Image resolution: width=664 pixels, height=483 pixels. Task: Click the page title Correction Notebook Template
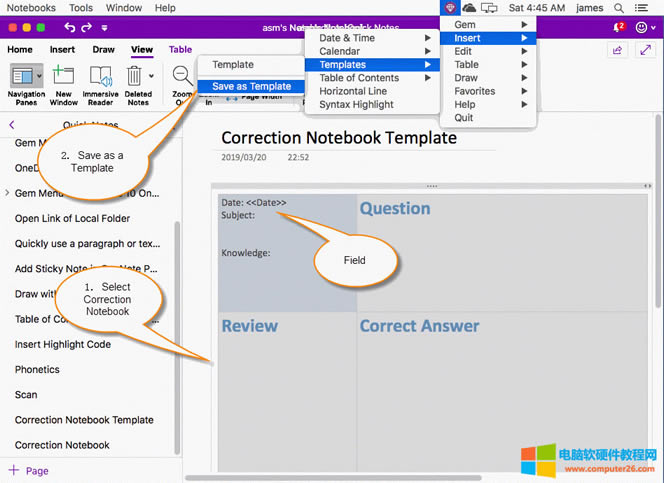click(x=338, y=138)
